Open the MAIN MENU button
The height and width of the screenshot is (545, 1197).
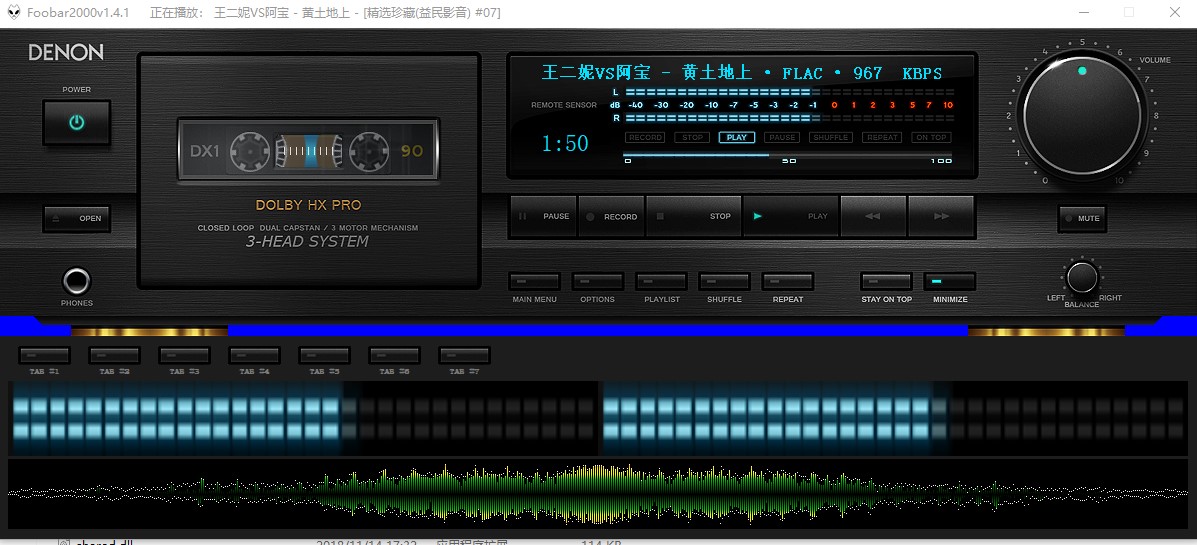tap(534, 282)
